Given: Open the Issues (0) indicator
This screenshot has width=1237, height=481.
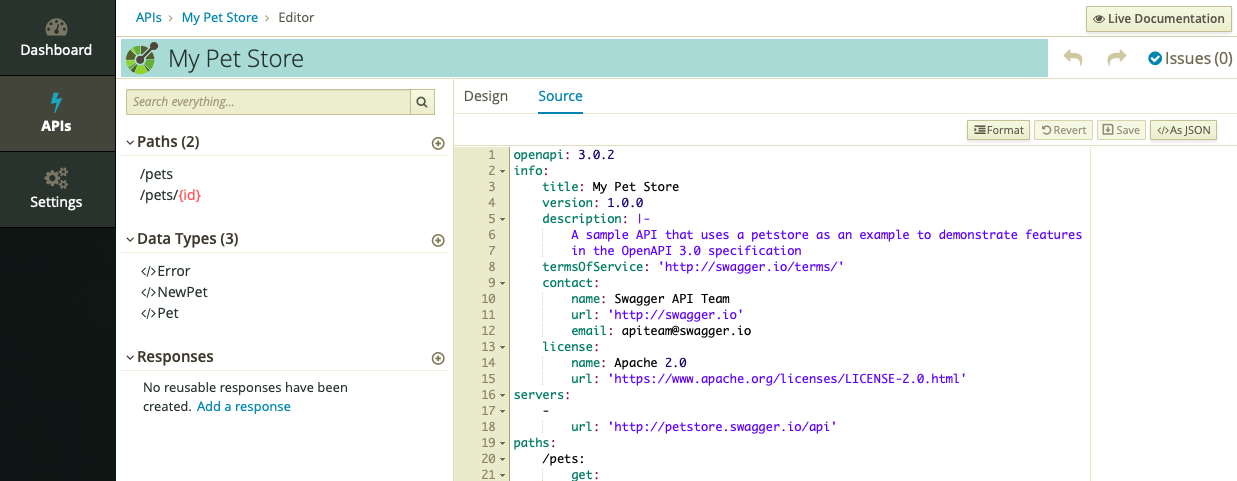Looking at the screenshot, I should (x=1190, y=58).
